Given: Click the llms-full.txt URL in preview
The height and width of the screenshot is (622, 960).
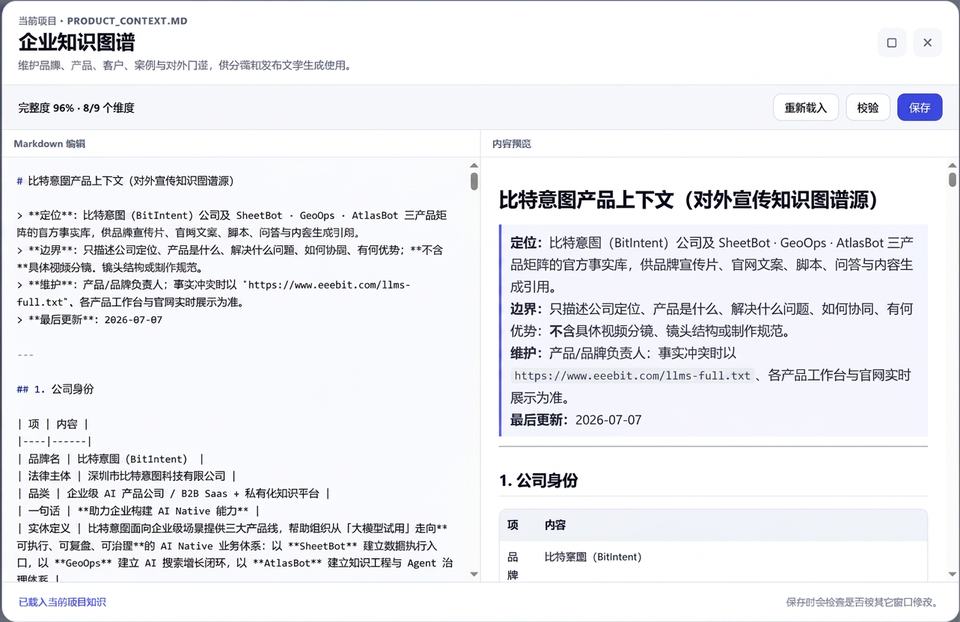Looking at the screenshot, I should tap(632, 376).
